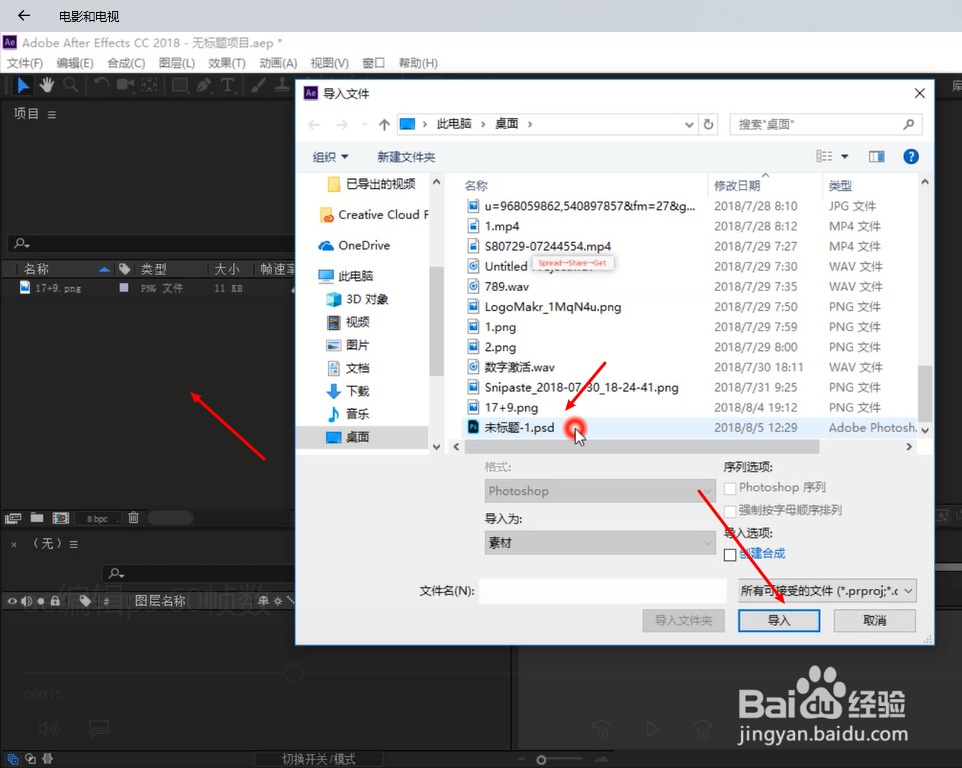The image size is (962, 768).
Task: Create a new composition from project panel
Action: [61, 518]
